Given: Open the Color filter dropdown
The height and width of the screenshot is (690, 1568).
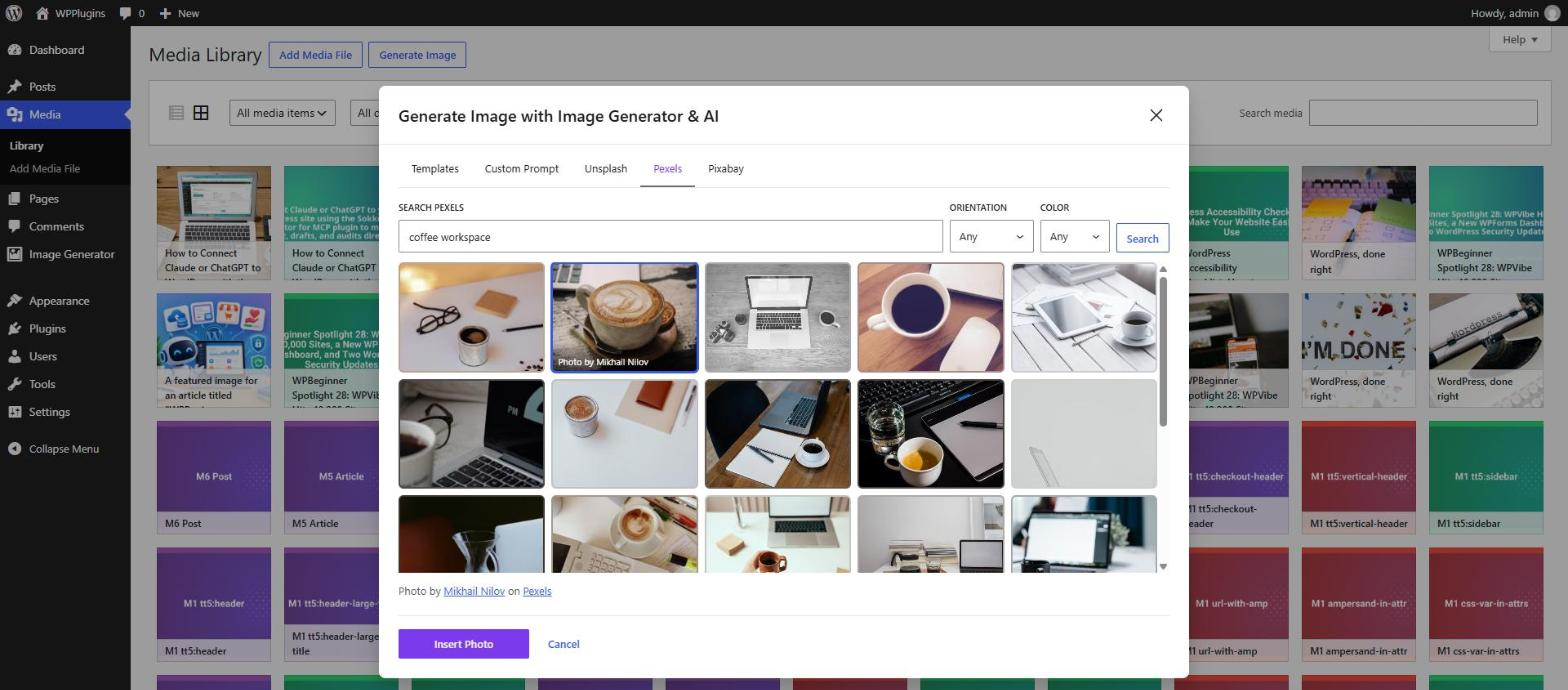Looking at the screenshot, I should click(1074, 237).
